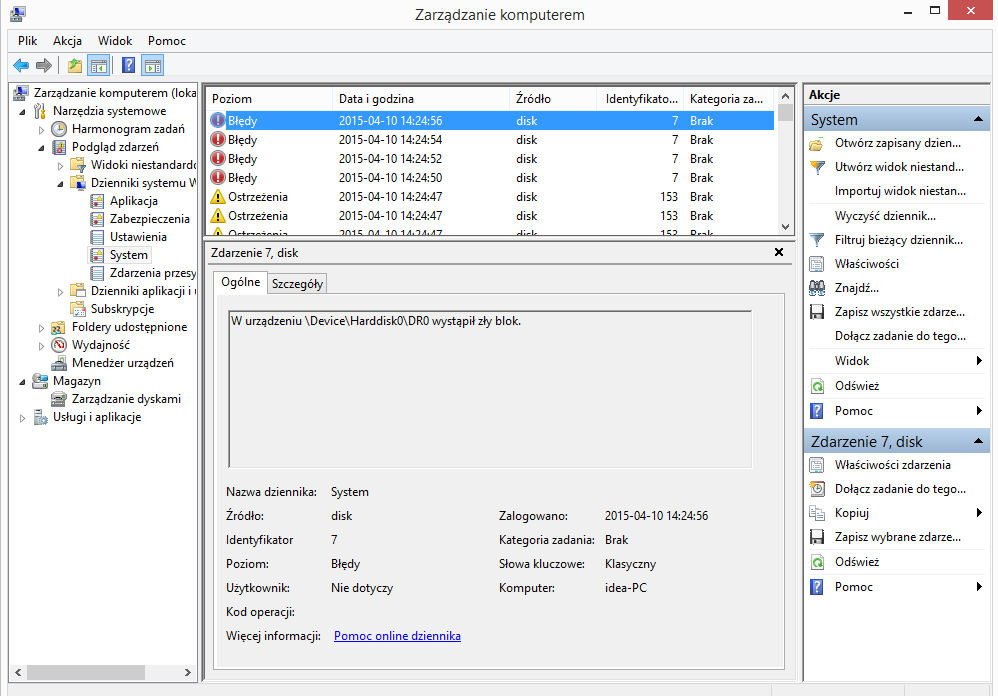Select the Ostrzeżenia event row 153 first
The width and height of the screenshot is (998, 696).
(x=490, y=197)
